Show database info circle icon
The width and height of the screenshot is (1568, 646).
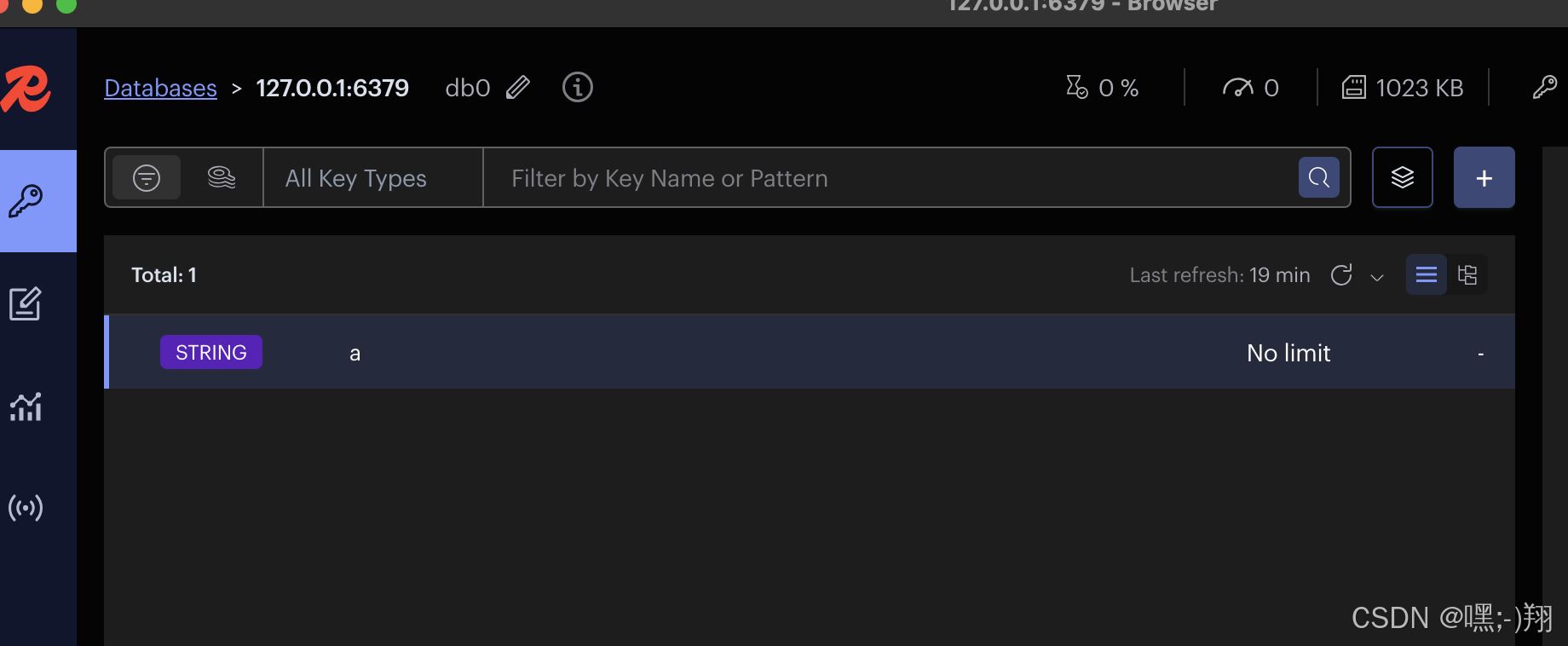click(x=578, y=87)
